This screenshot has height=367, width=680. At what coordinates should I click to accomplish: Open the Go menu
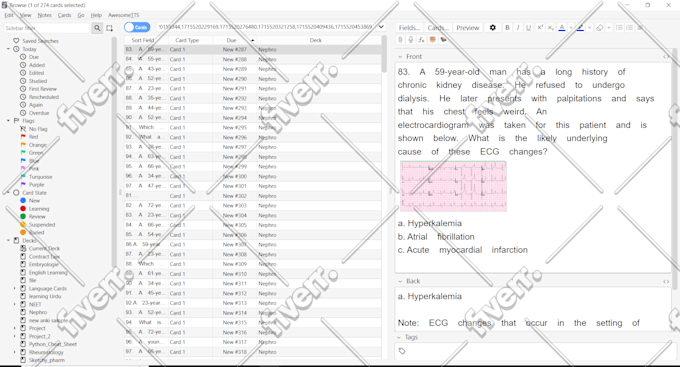81,15
